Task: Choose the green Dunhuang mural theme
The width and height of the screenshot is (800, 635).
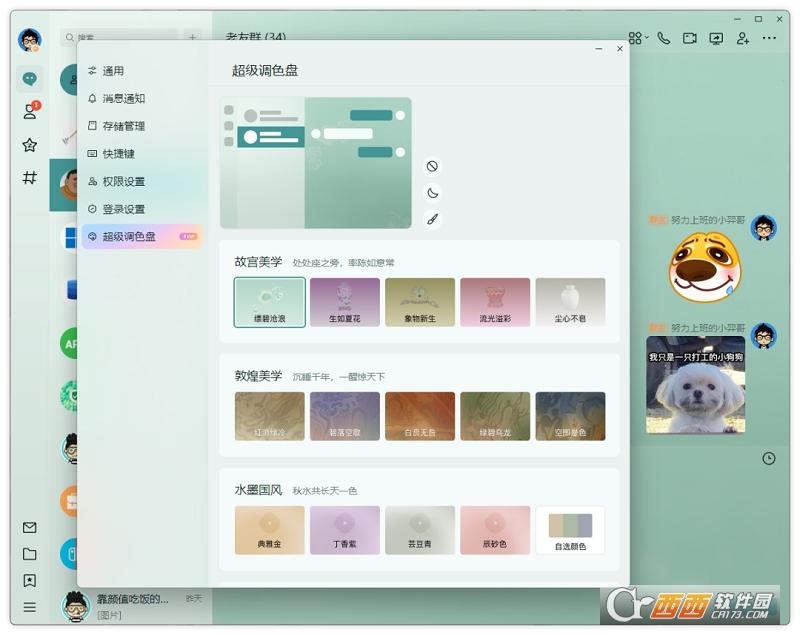Action: [495, 416]
